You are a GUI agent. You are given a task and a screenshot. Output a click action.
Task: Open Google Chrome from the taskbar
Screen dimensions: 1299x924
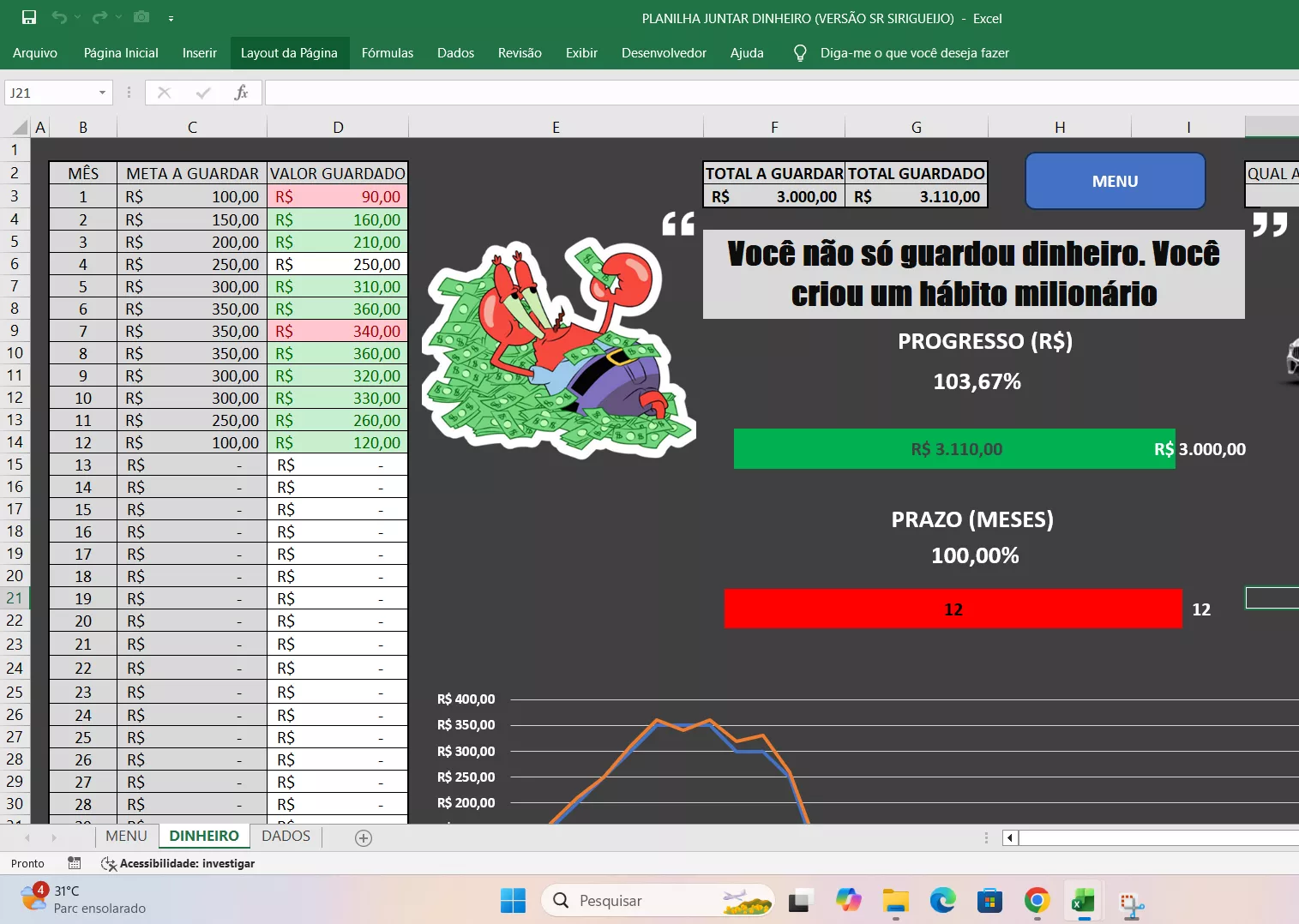tap(1037, 900)
